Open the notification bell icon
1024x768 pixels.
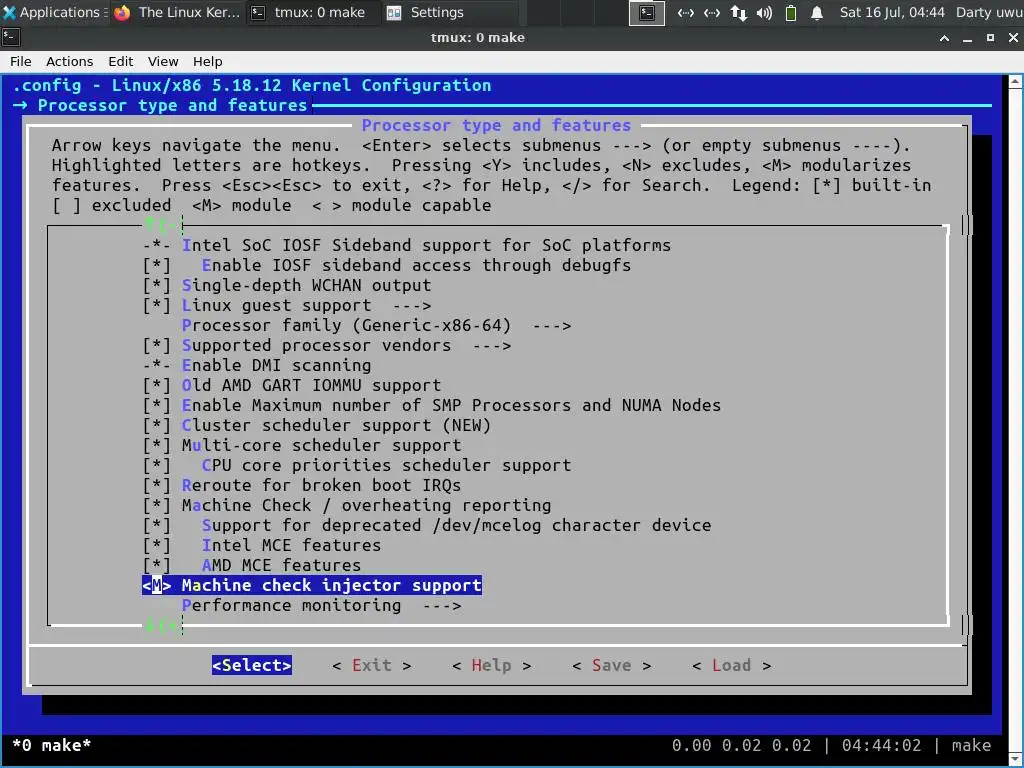click(x=816, y=12)
